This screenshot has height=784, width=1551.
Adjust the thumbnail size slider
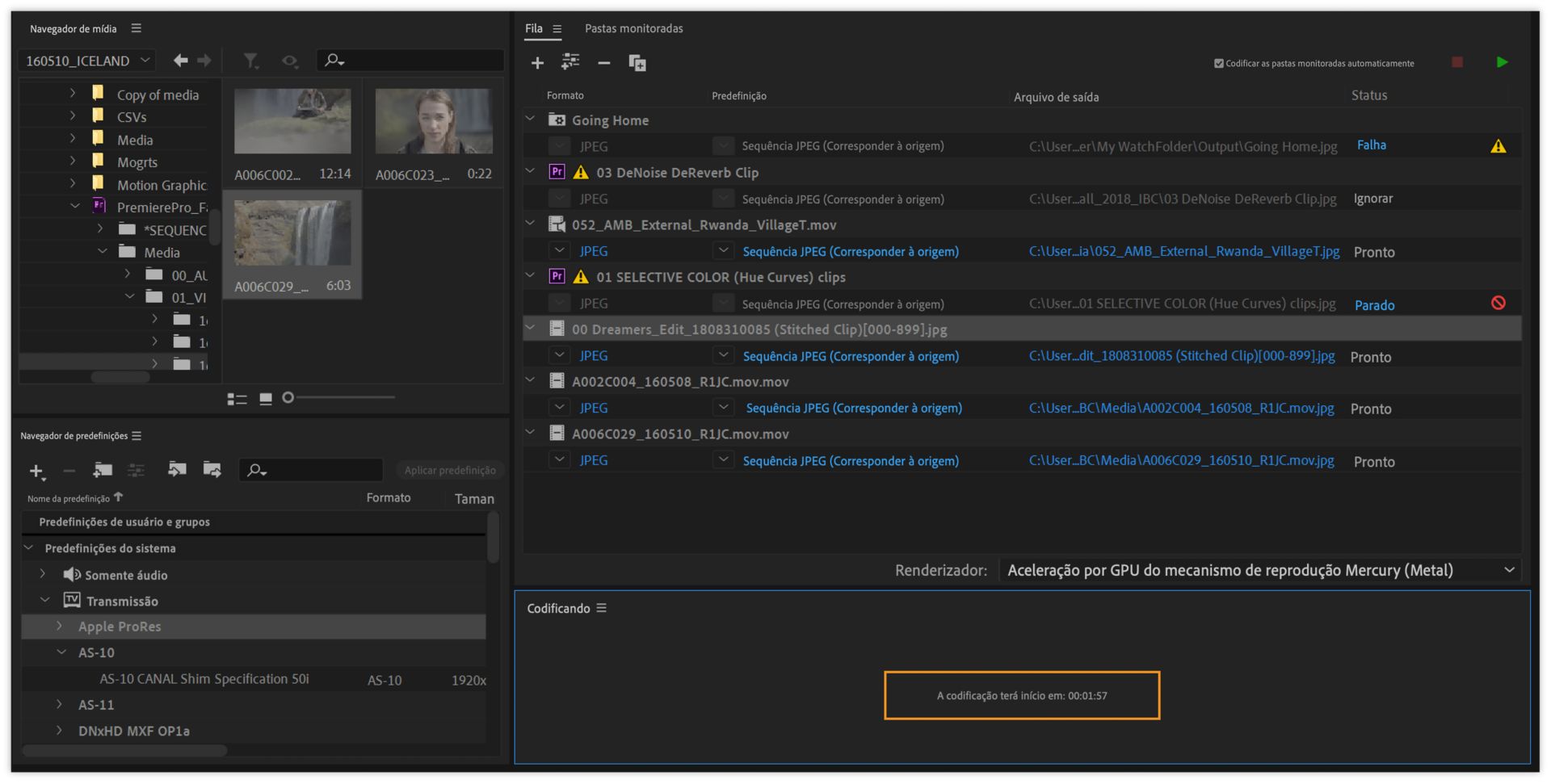tap(288, 397)
